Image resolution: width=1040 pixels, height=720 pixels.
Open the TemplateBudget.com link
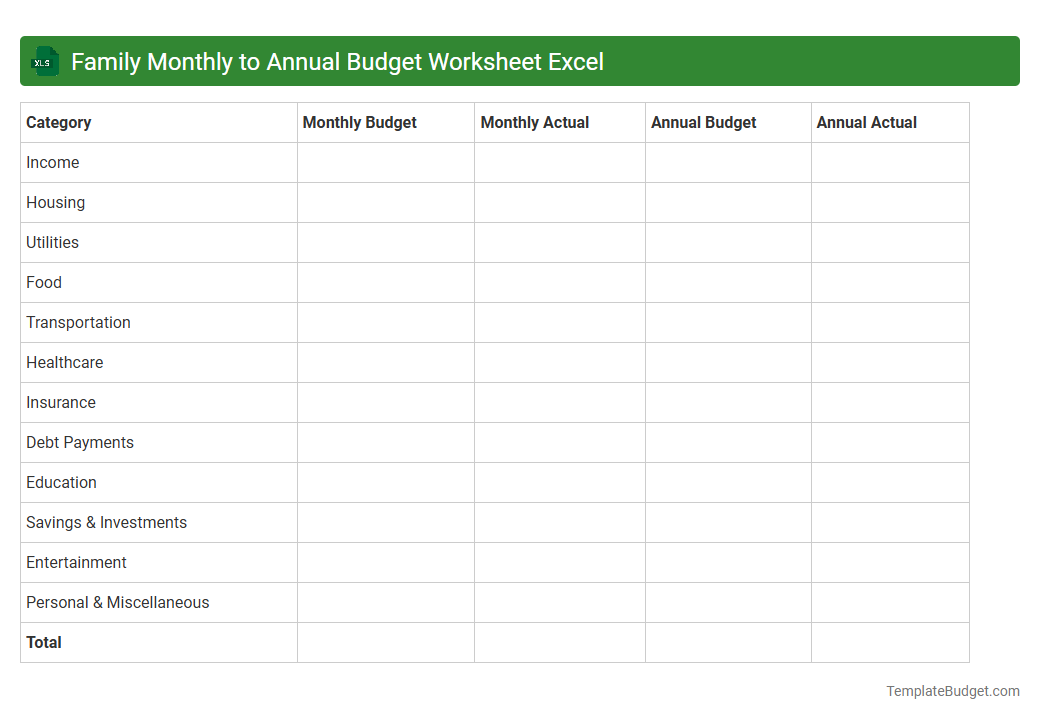952,690
